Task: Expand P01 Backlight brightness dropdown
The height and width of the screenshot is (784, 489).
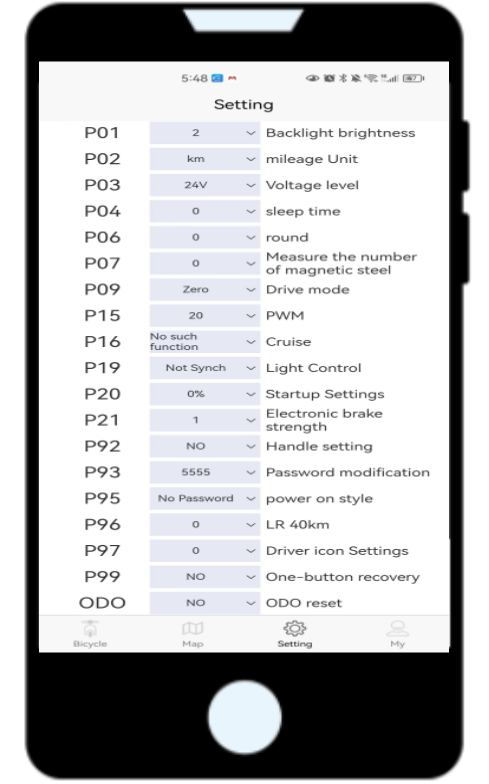Action: (204, 133)
